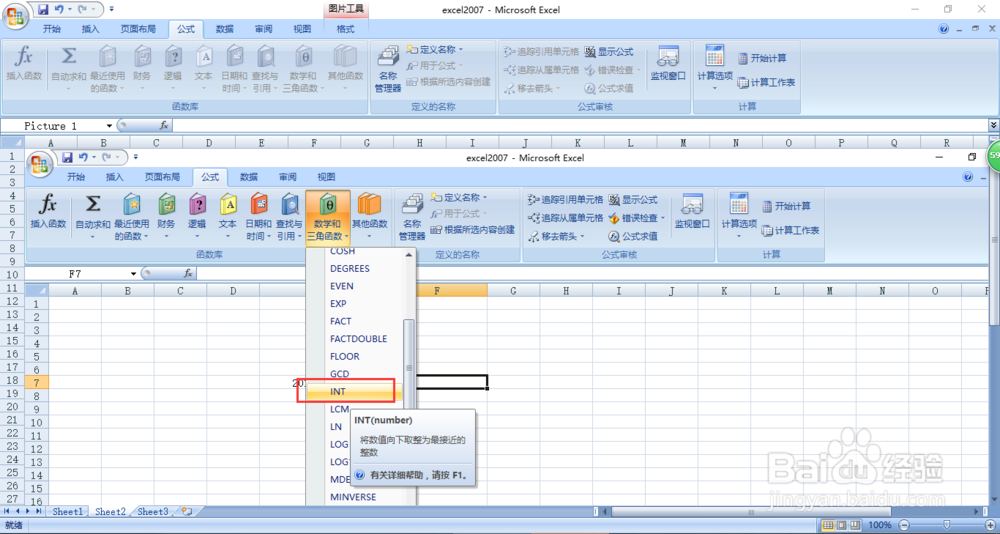Open the 审阅 tab in outer window
1000x534 pixels.
(263, 29)
